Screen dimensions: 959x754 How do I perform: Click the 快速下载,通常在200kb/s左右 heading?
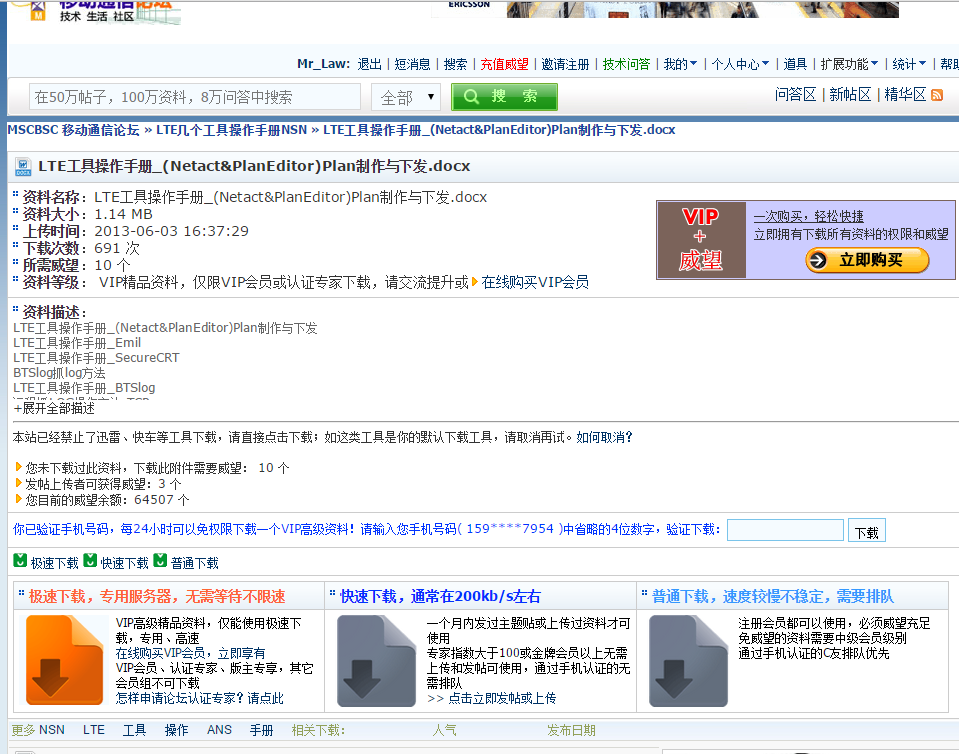(440, 597)
